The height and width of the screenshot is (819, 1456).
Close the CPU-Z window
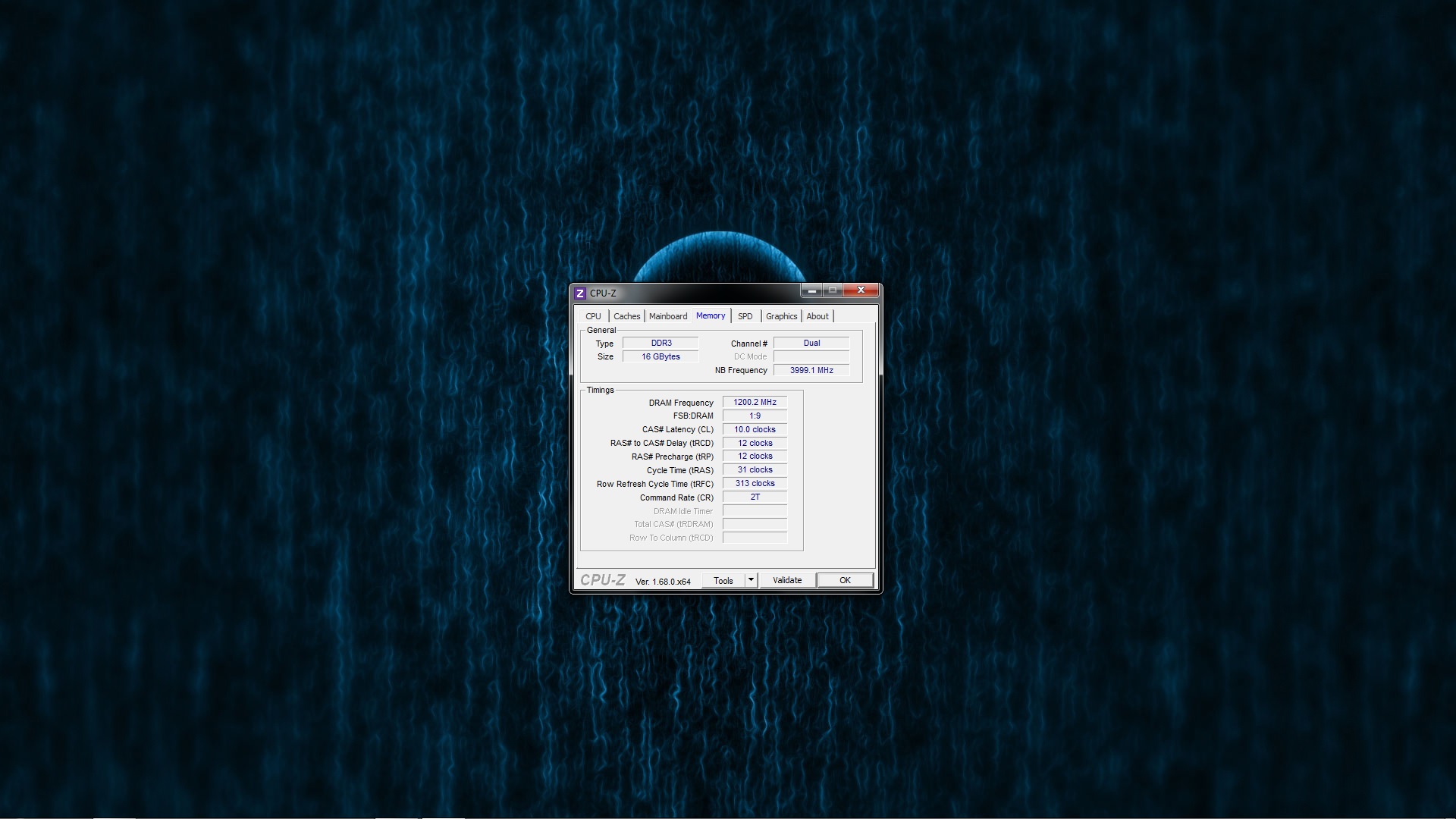pos(861,290)
